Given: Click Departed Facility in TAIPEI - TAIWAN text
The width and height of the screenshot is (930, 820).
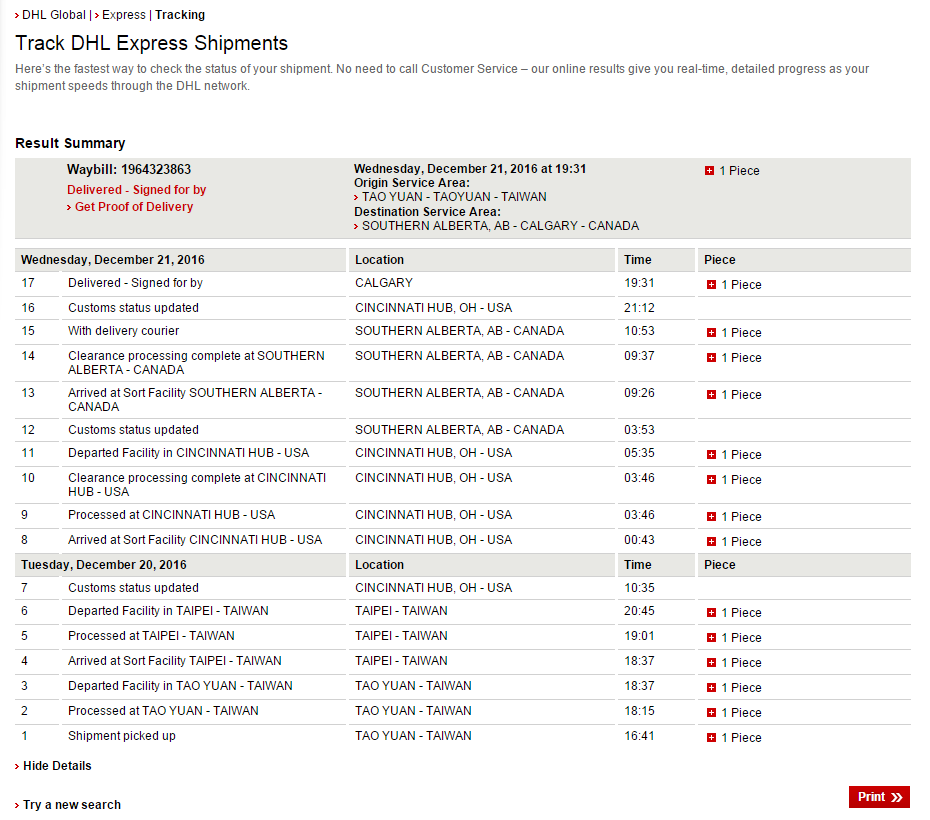Looking at the screenshot, I should pos(168,611).
